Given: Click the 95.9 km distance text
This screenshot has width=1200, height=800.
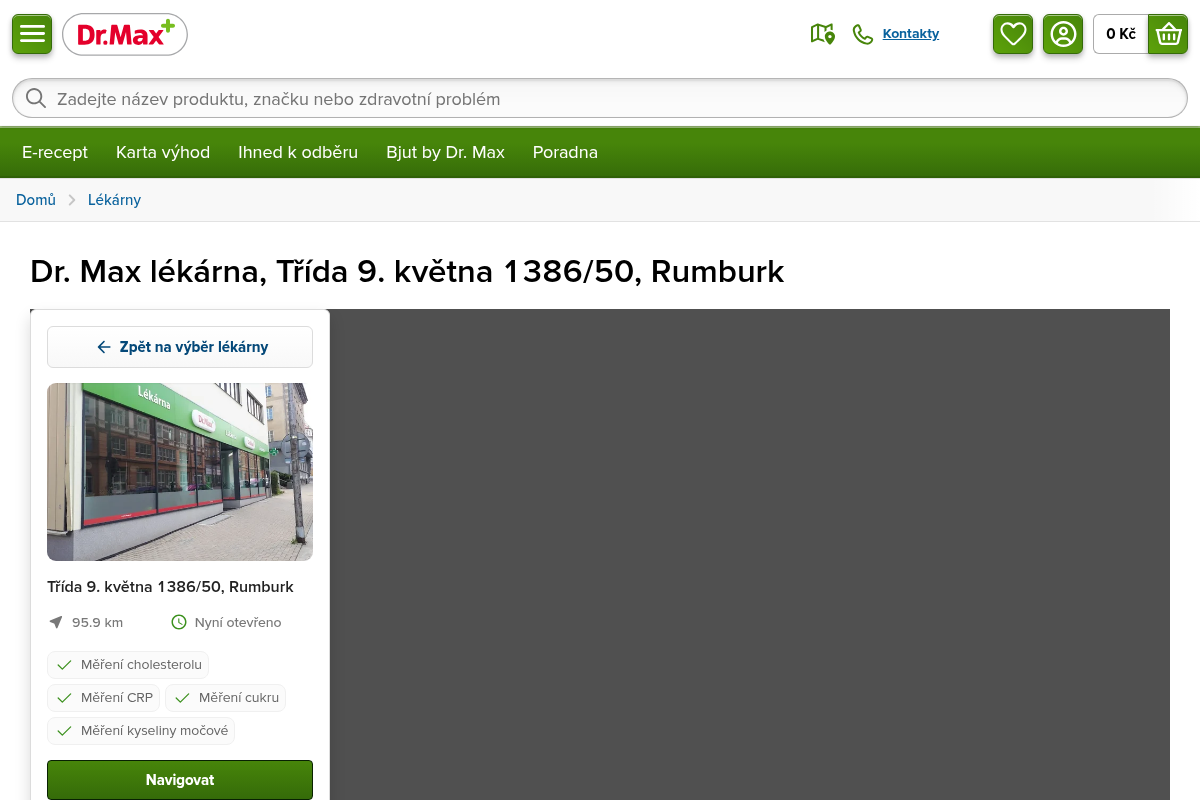Looking at the screenshot, I should 97,622.
